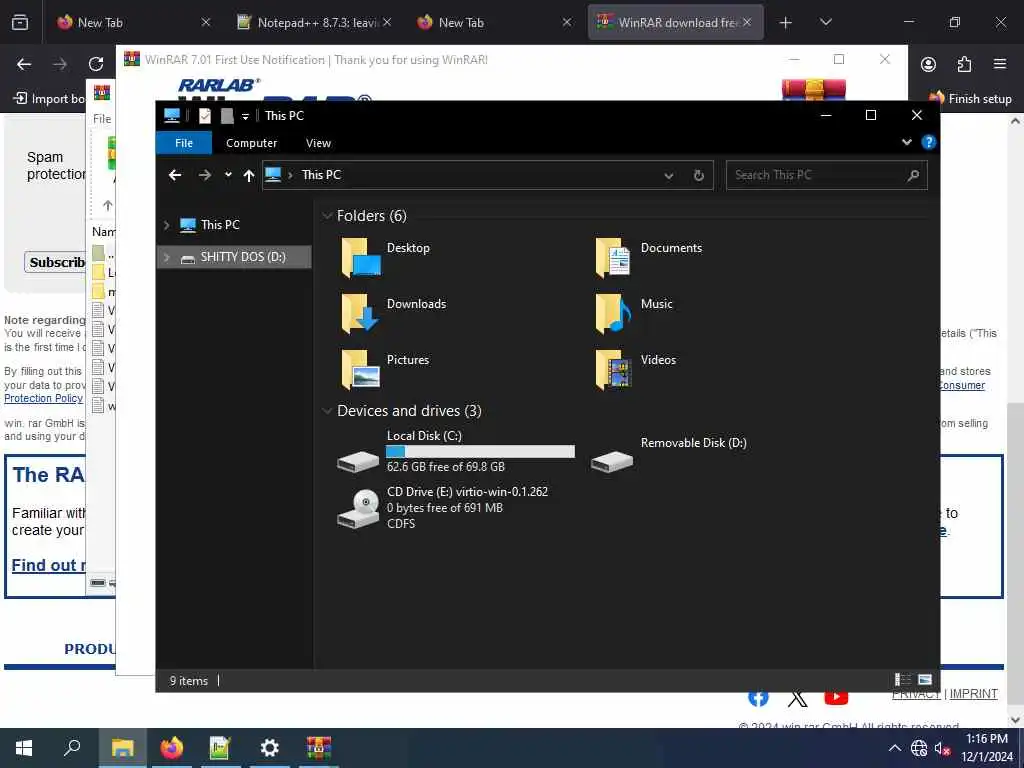Viewport: 1024px width, 768px height.
Task: Open the Downloads folder icon
Action: (x=360, y=313)
